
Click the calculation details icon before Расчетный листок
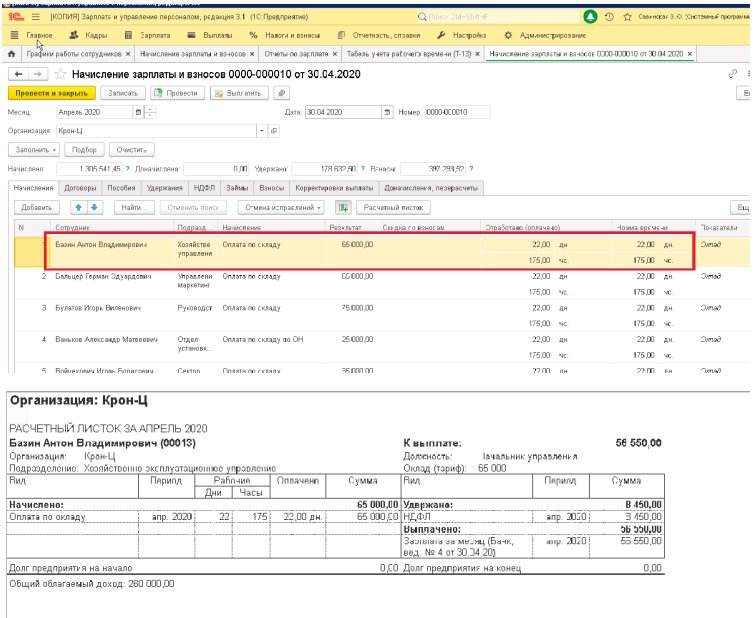pyautogui.click(x=343, y=207)
